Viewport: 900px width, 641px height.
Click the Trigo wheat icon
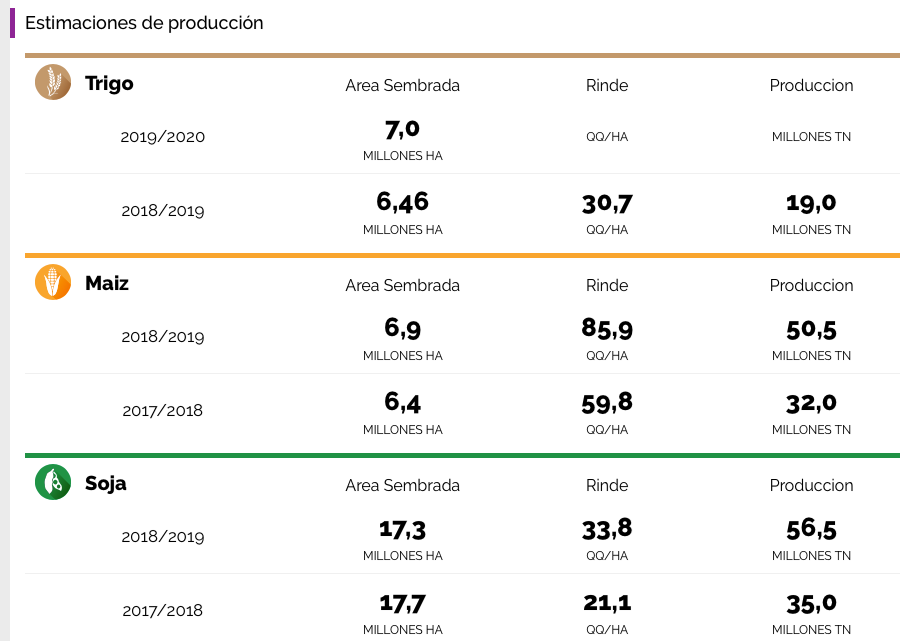point(53,82)
